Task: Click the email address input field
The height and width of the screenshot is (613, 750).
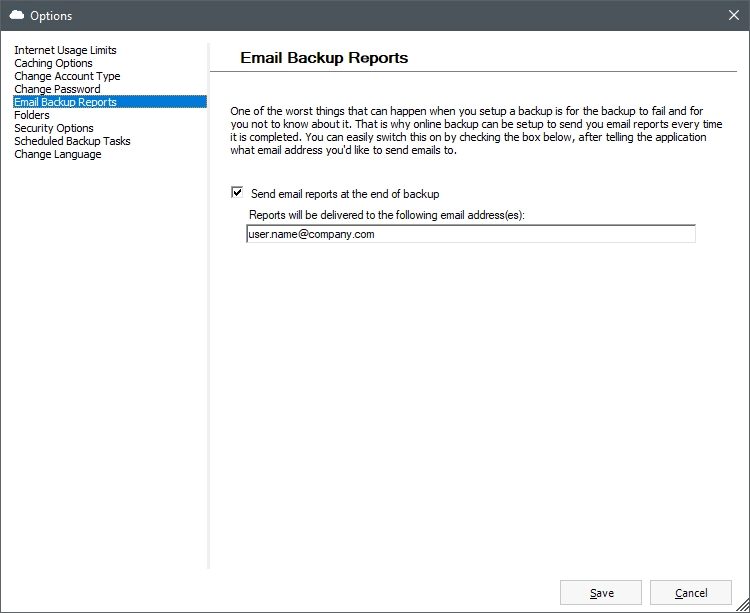Action: (470, 234)
